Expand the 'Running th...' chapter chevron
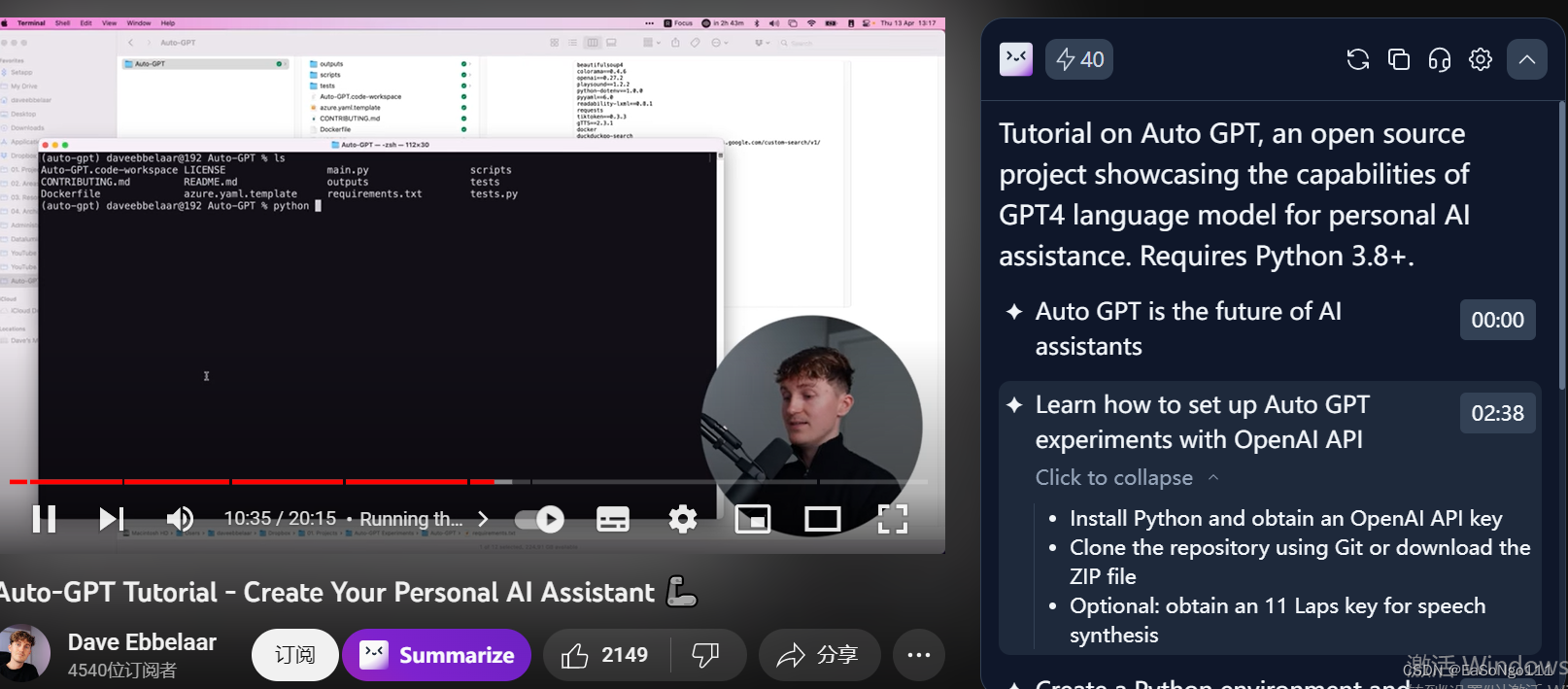The image size is (1568, 689). pos(483,519)
